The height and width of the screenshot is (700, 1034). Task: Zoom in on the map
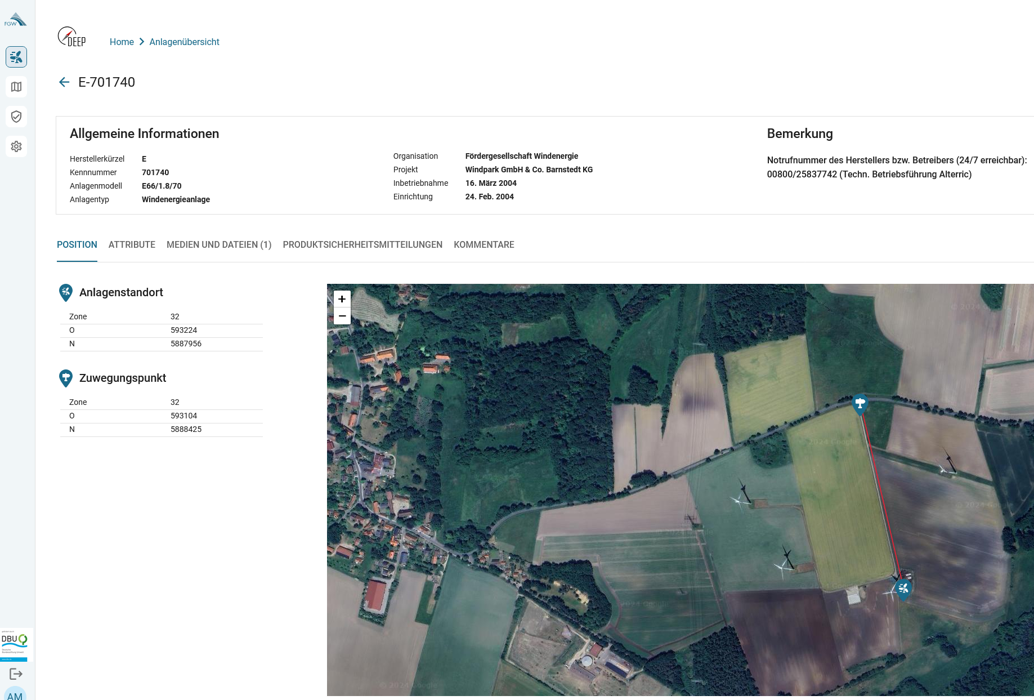[342, 299]
